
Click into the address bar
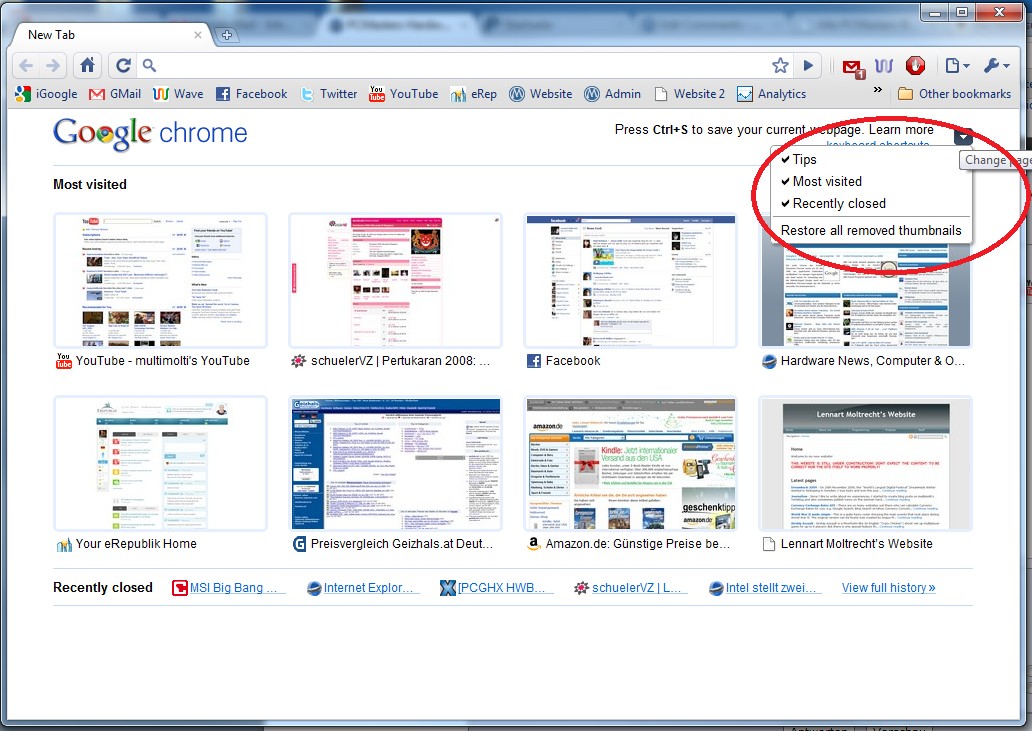pyautogui.click(x=461, y=65)
